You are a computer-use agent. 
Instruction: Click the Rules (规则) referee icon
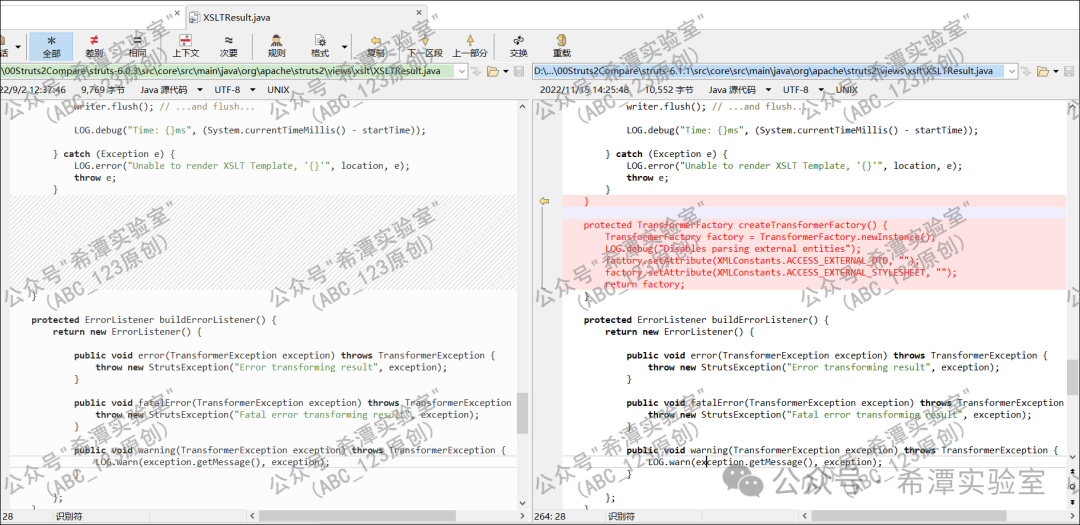276,43
